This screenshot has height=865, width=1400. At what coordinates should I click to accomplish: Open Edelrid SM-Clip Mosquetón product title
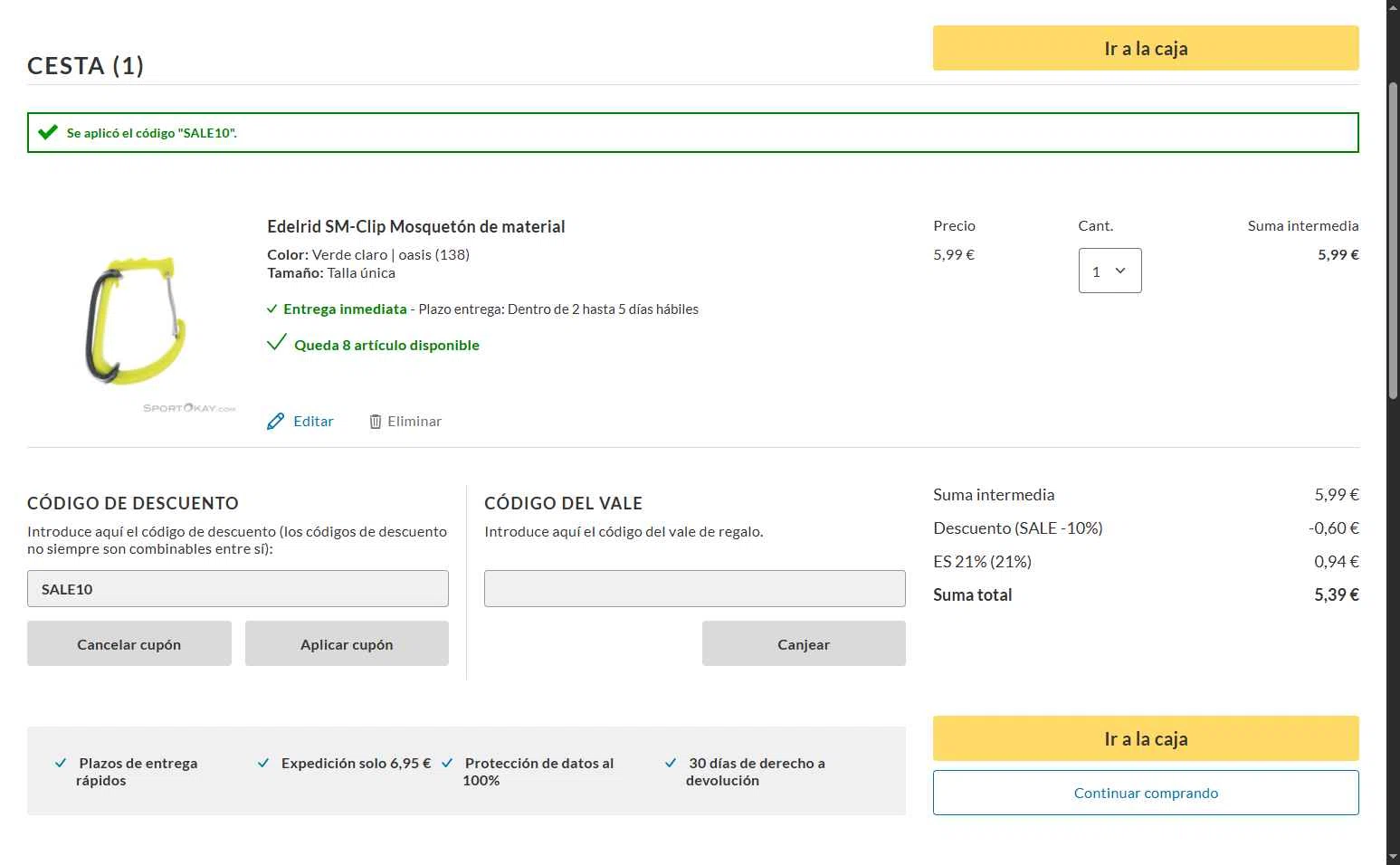[416, 226]
